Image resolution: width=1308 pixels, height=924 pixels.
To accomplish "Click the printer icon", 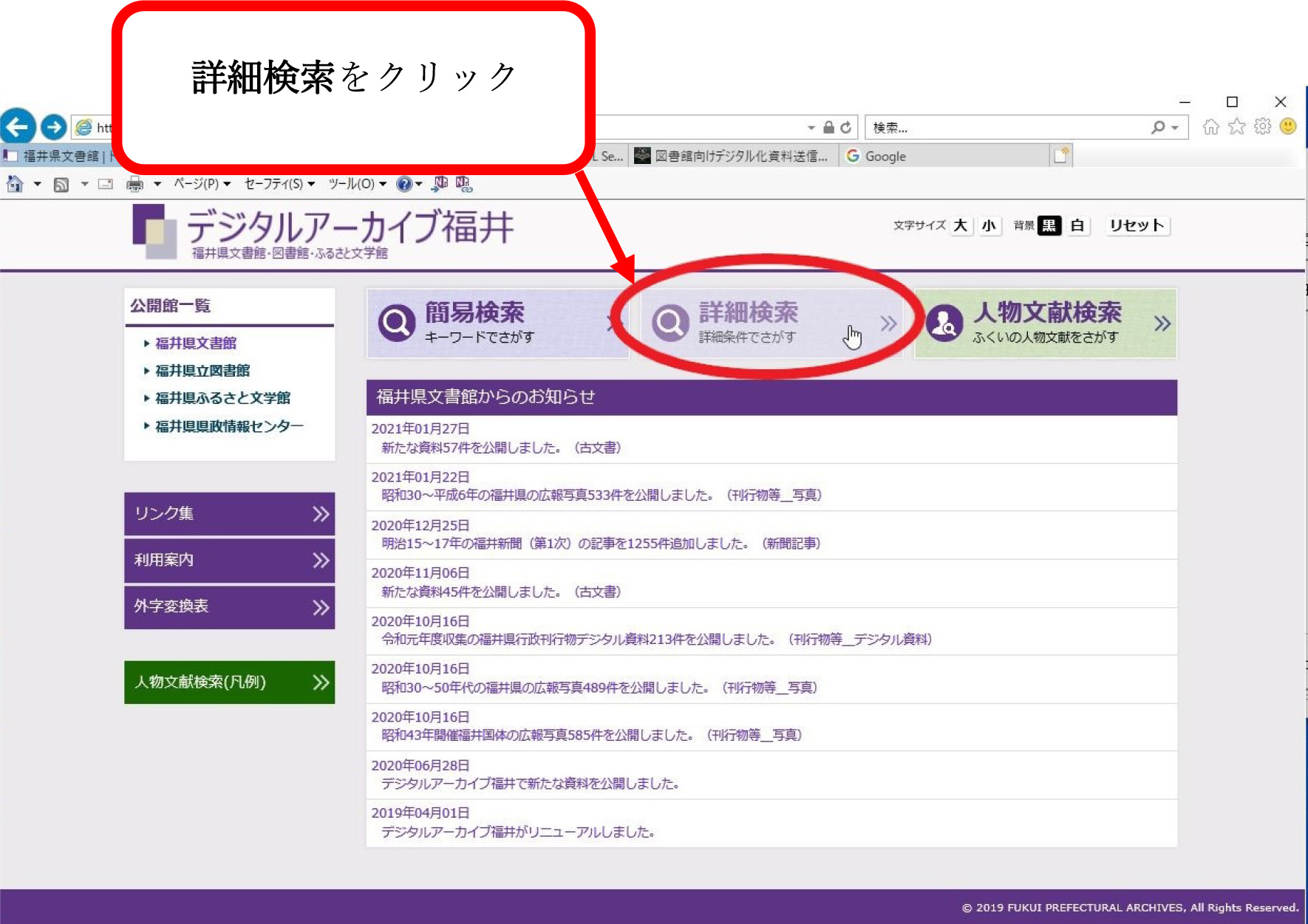I will coord(135,184).
